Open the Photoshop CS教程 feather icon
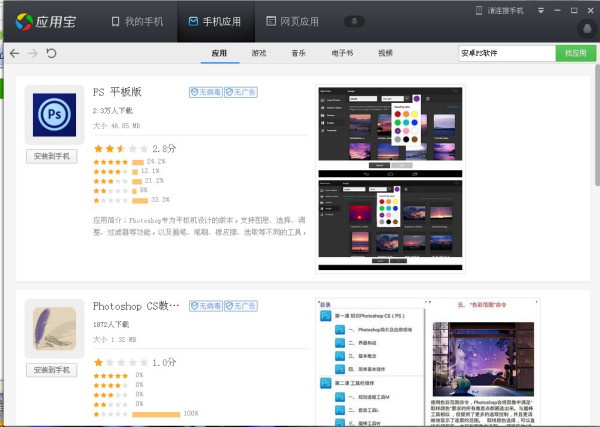The height and width of the screenshot is (427, 600). click(54, 329)
